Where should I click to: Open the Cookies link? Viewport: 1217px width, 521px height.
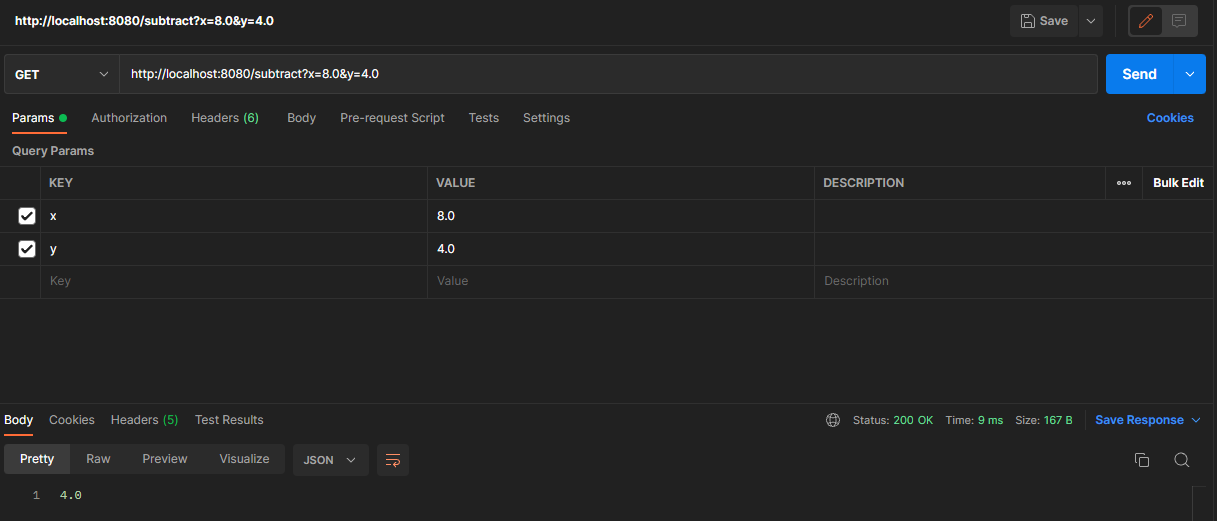pos(1169,118)
